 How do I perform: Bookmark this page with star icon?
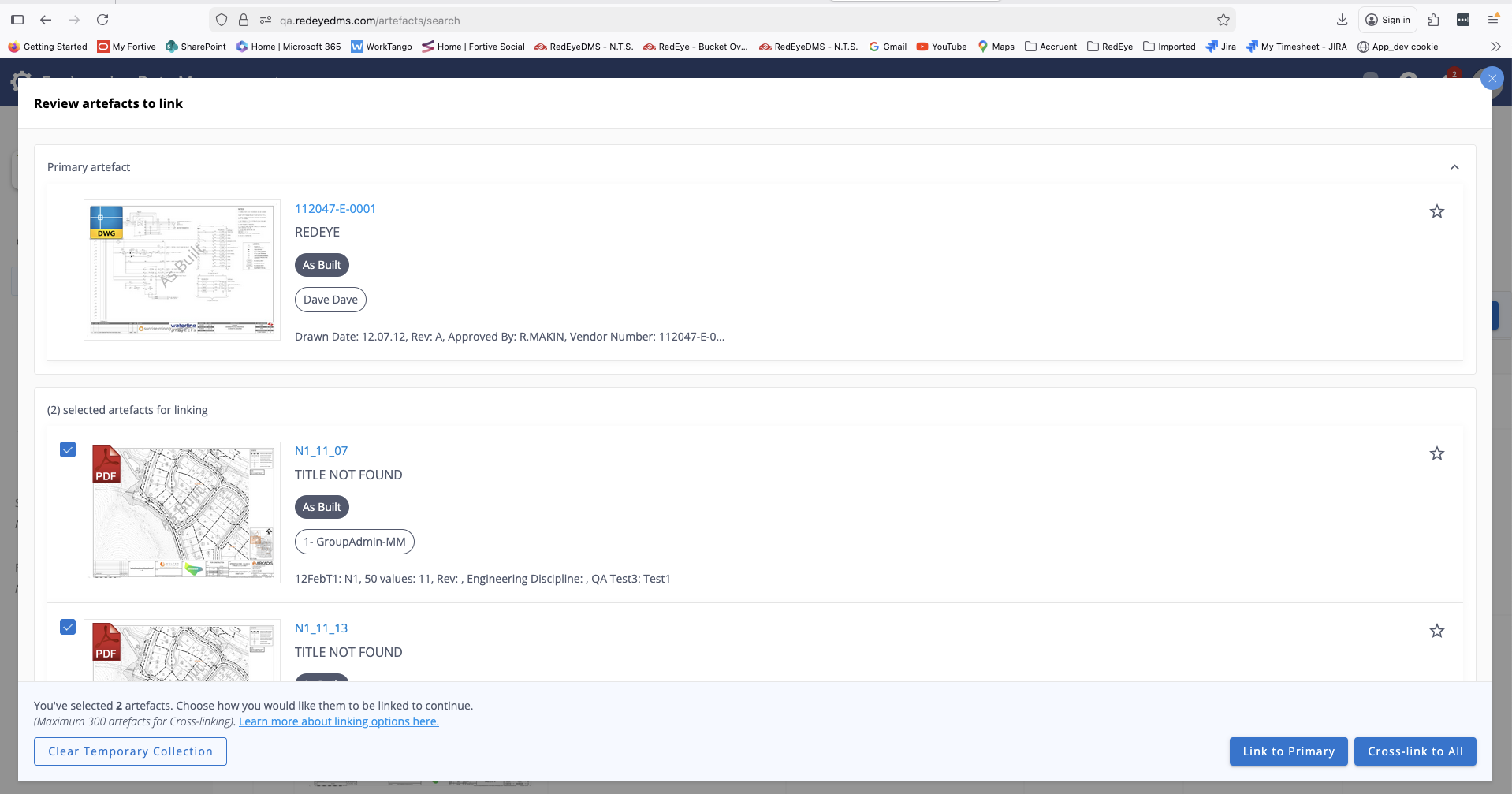[x=1223, y=21]
